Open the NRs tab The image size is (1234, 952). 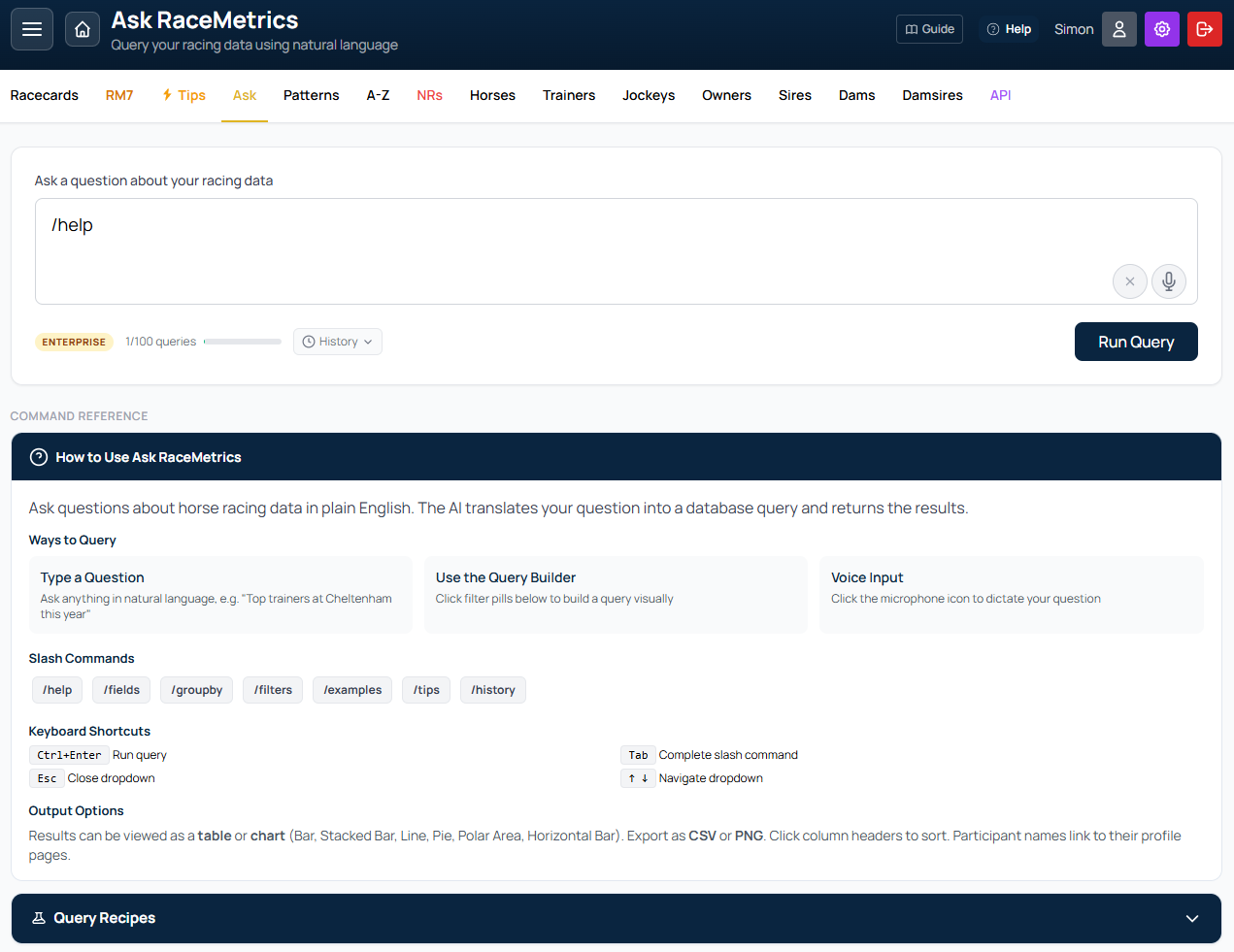(x=429, y=95)
